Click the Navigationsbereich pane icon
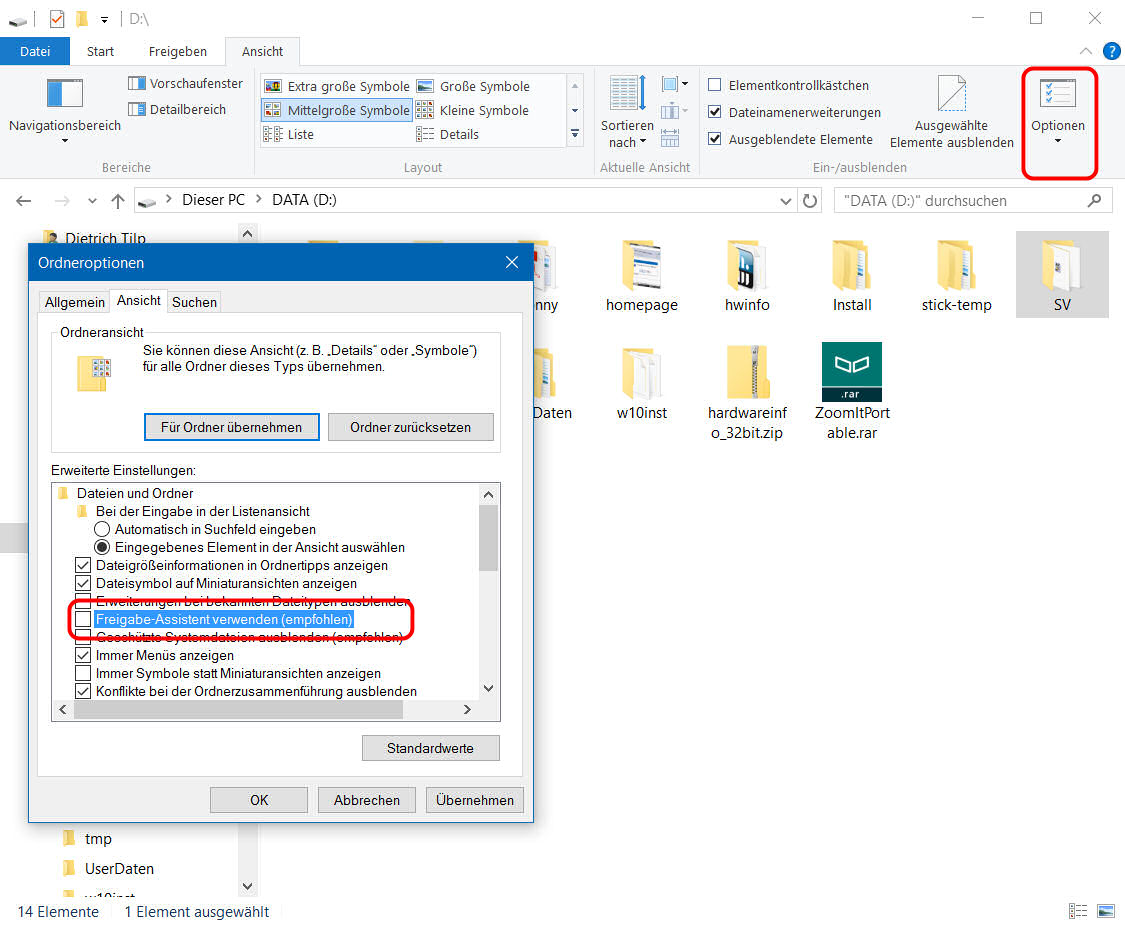 click(x=65, y=93)
